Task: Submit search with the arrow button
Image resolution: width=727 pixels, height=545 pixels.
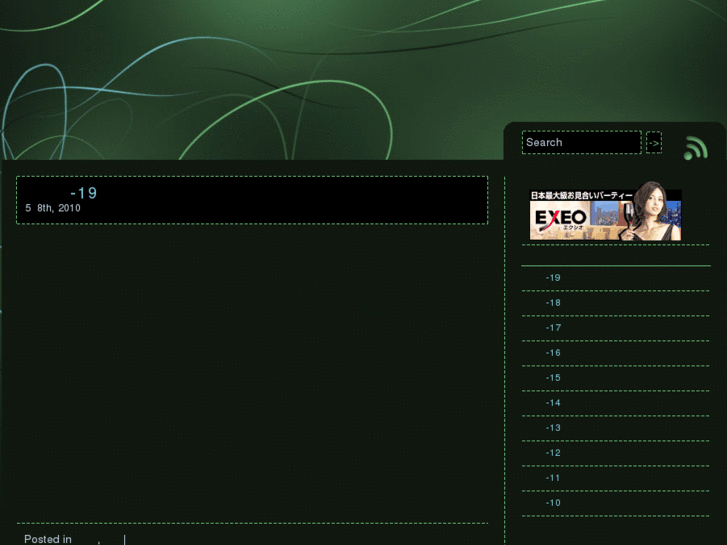Action: click(x=654, y=142)
